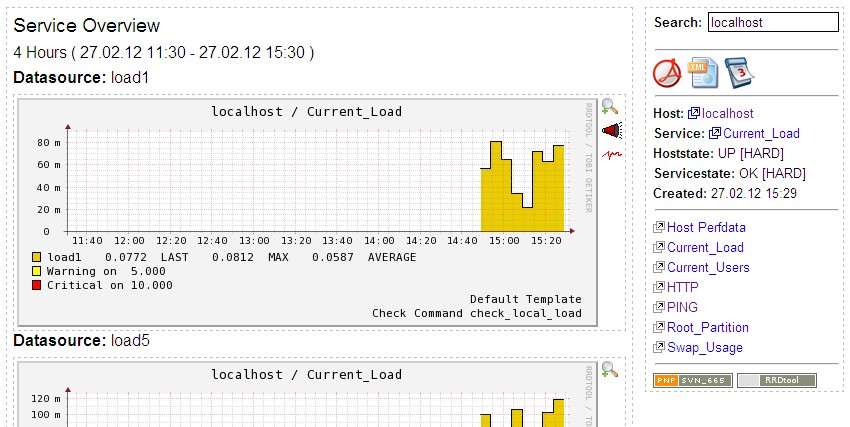Open the PDF export icon
The image size is (850, 427).
[667, 73]
